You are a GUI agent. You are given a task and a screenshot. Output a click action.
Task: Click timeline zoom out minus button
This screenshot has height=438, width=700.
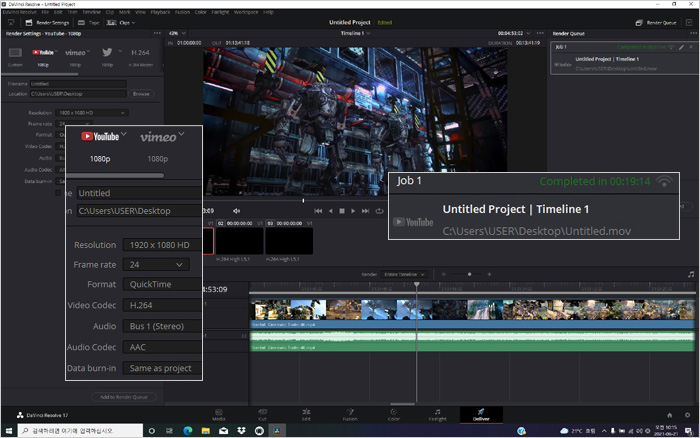tap(443, 274)
